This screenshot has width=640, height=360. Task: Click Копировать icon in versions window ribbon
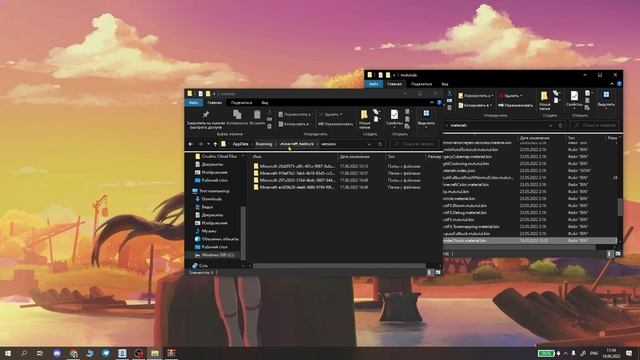[x=237, y=117]
